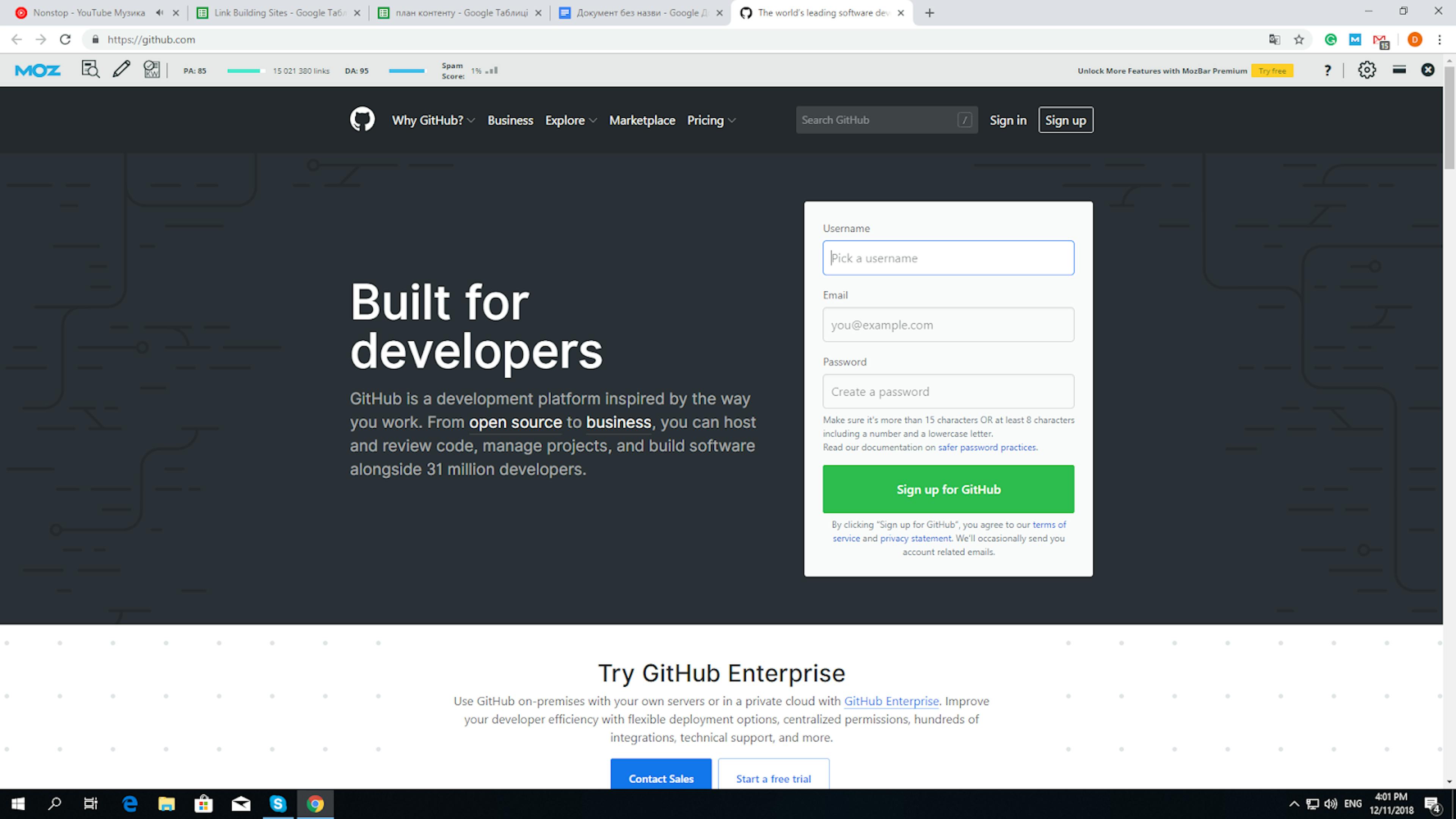Switch to план контенту Google Sheets tab

click(x=461, y=13)
